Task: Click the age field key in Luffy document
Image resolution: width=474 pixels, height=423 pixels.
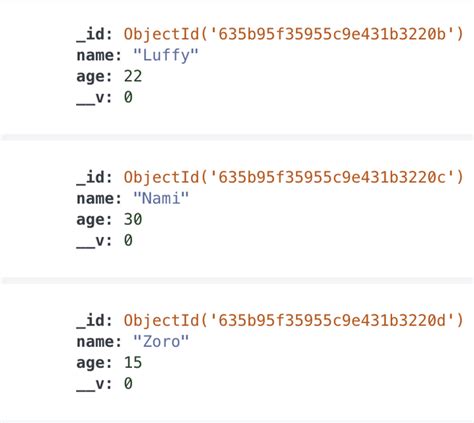Action: (x=94, y=77)
